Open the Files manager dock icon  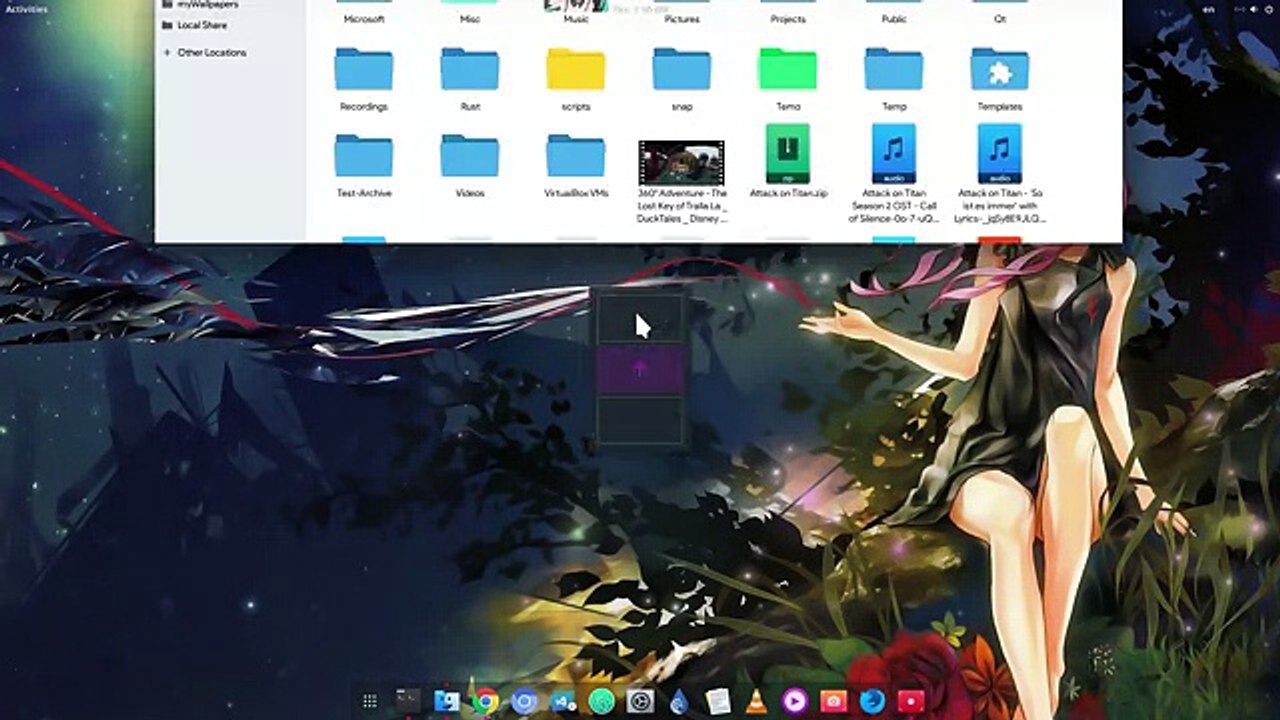pyautogui.click(x=447, y=702)
